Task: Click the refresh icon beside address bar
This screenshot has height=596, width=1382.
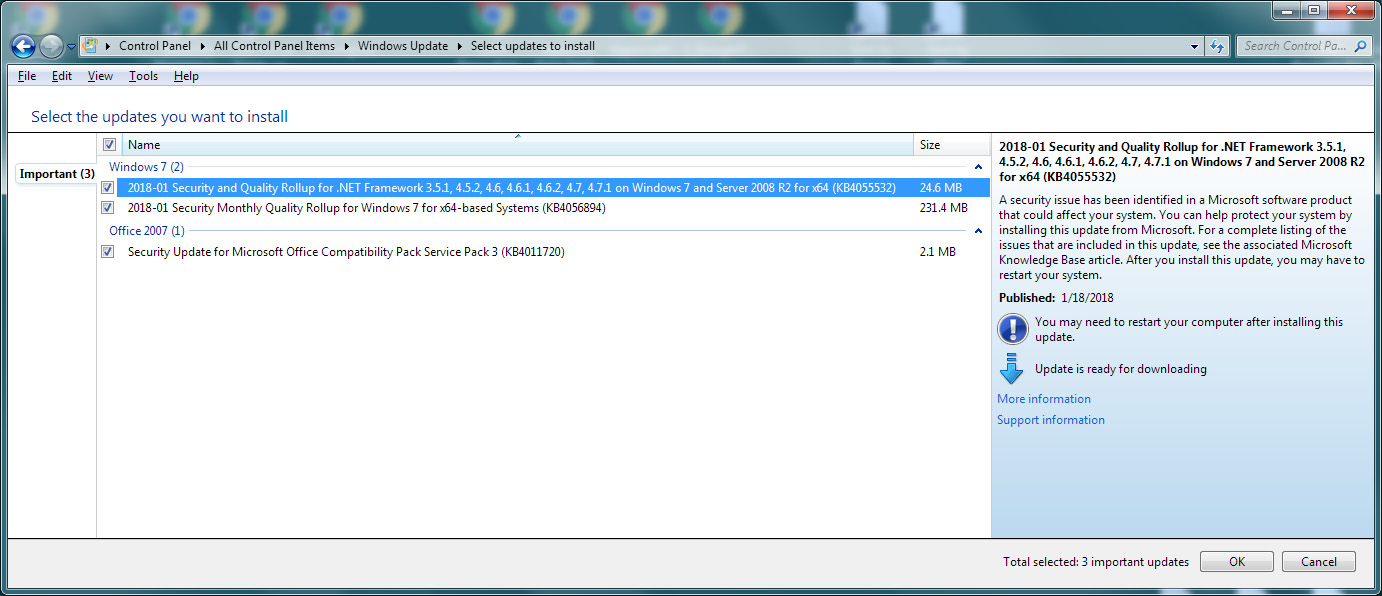Action: click(1217, 46)
